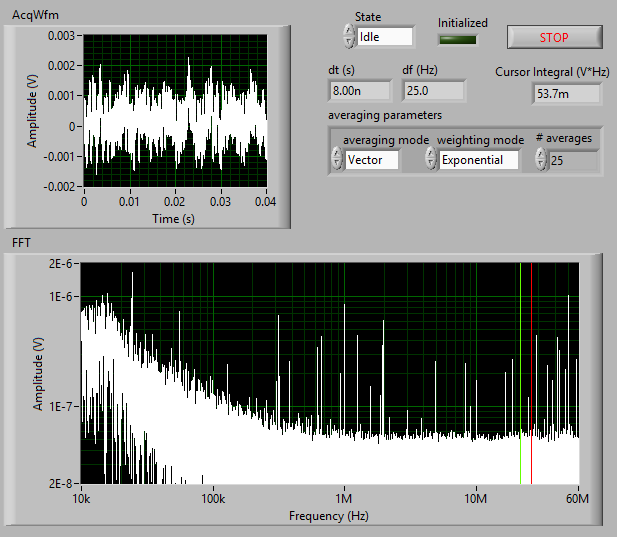This screenshot has width=617, height=537.
Task: Decrement the averaging mode with down arrow
Action: click(336, 165)
